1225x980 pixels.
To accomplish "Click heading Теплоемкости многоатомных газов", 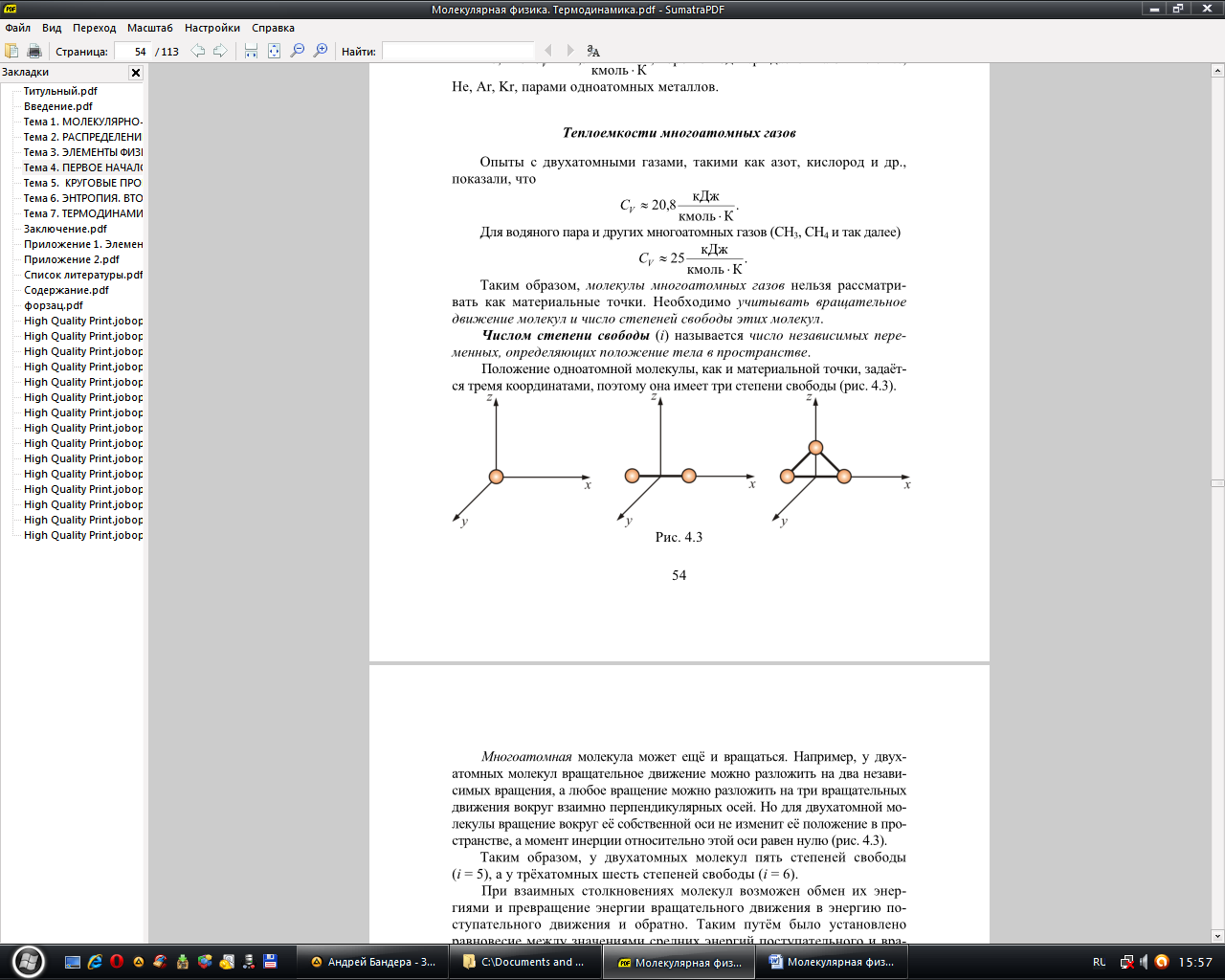I will pos(679,133).
